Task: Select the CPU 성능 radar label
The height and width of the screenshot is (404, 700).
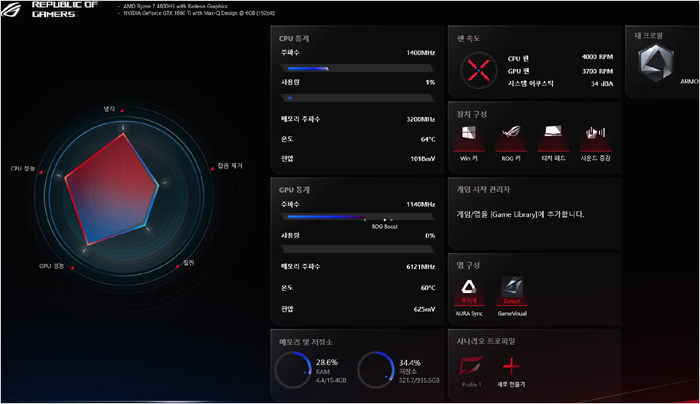Action: point(23,169)
